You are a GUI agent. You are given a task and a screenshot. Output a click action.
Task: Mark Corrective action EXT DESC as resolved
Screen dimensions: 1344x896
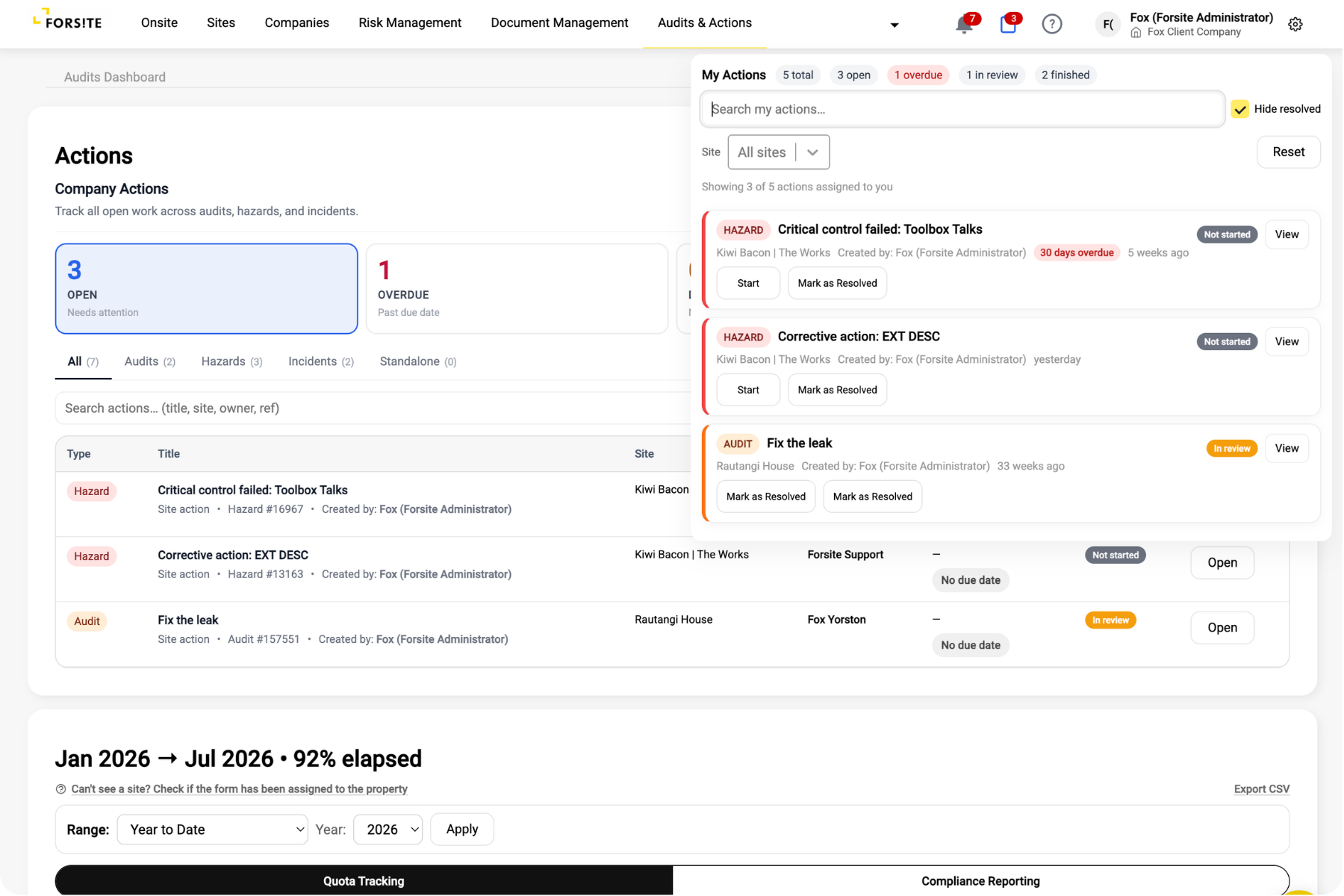click(837, 390)
